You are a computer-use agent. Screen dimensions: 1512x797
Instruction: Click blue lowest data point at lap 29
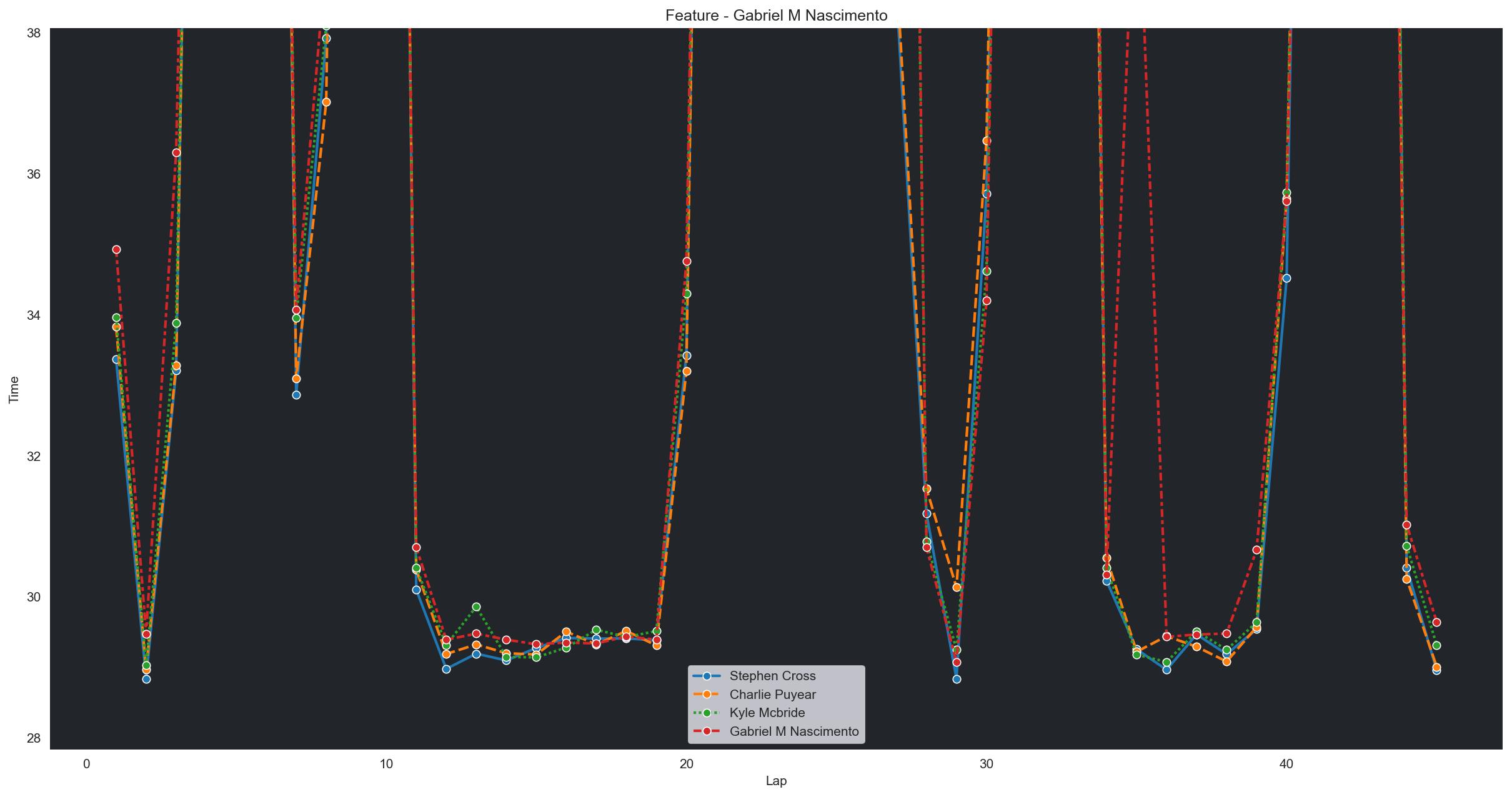(957, 679)
